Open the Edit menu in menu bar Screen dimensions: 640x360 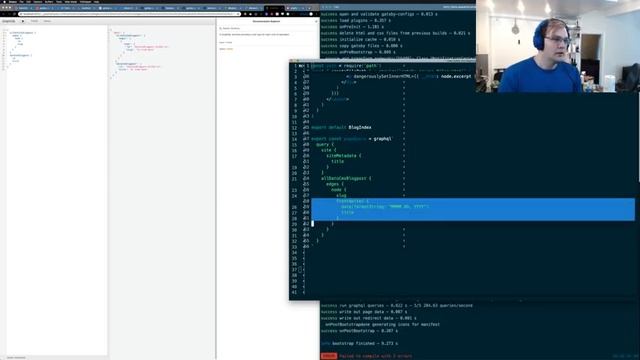point(29,2)
